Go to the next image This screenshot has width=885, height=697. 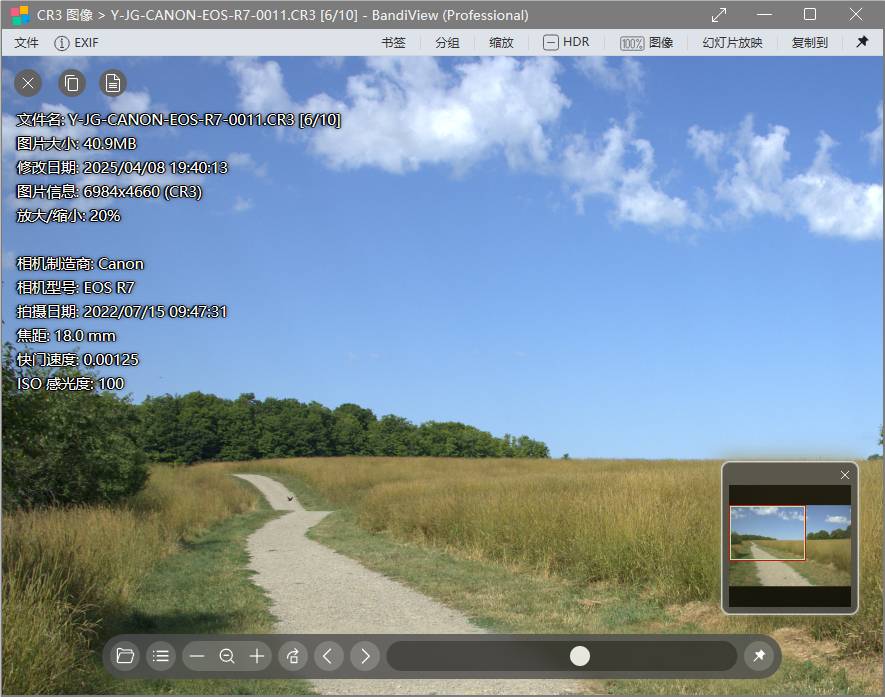click(365, 656)
